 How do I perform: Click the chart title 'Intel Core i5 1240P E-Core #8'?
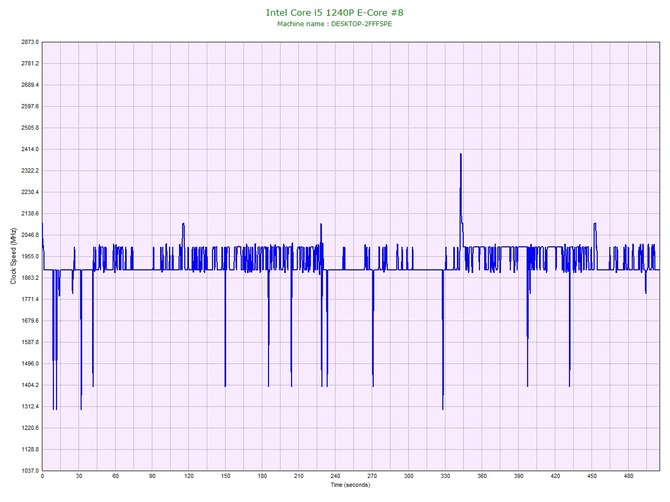click(335, 12)
